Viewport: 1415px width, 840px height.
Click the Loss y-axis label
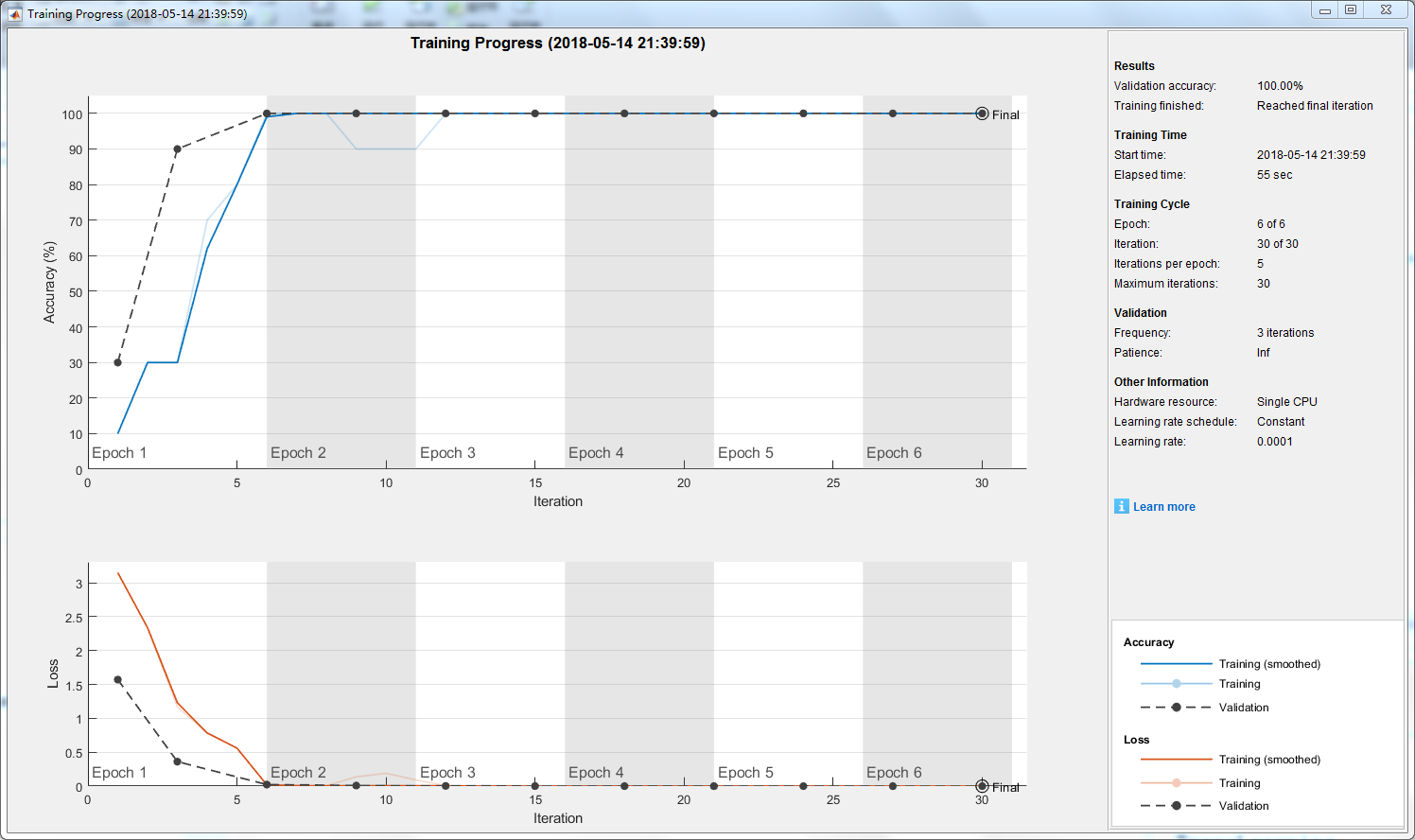click(x=53, y=674)
